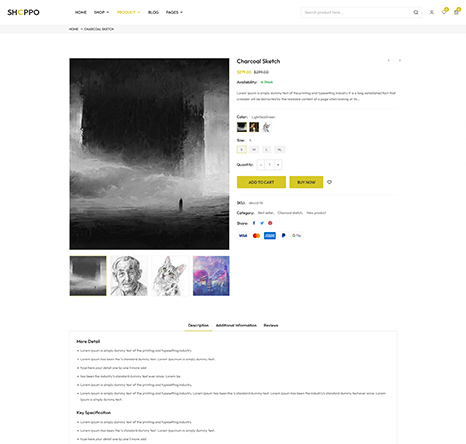Expand the Shop menu dropdown
The image size is (466, 444).
coord(101,12)
